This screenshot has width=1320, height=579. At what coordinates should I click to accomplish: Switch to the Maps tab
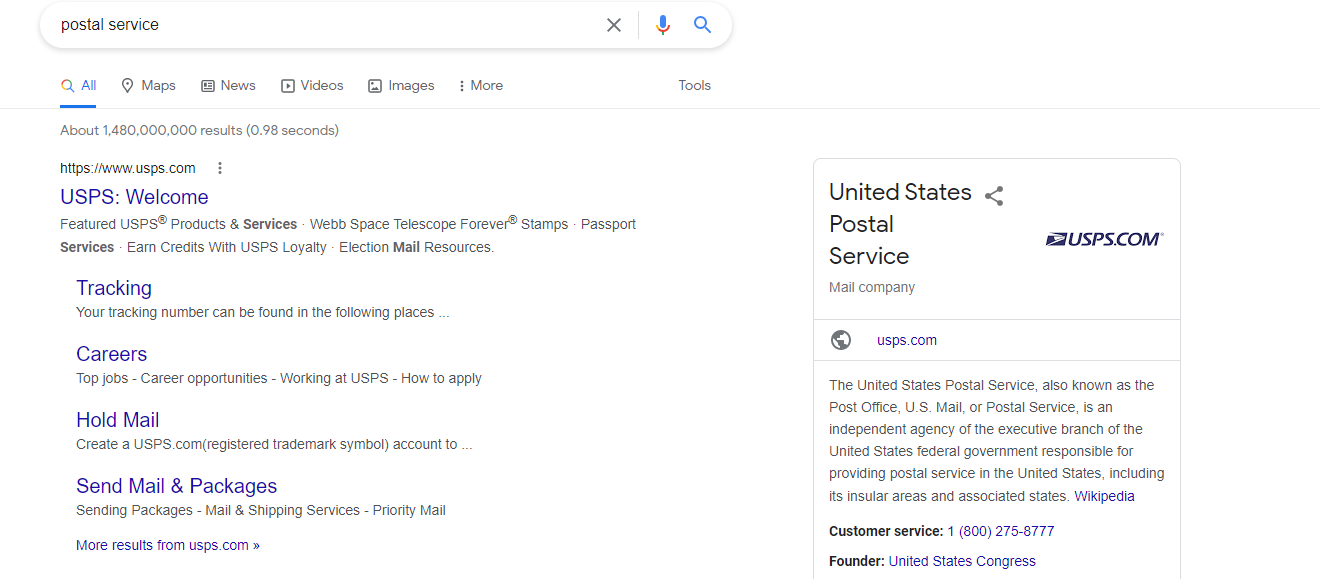[x=148, y=86]
